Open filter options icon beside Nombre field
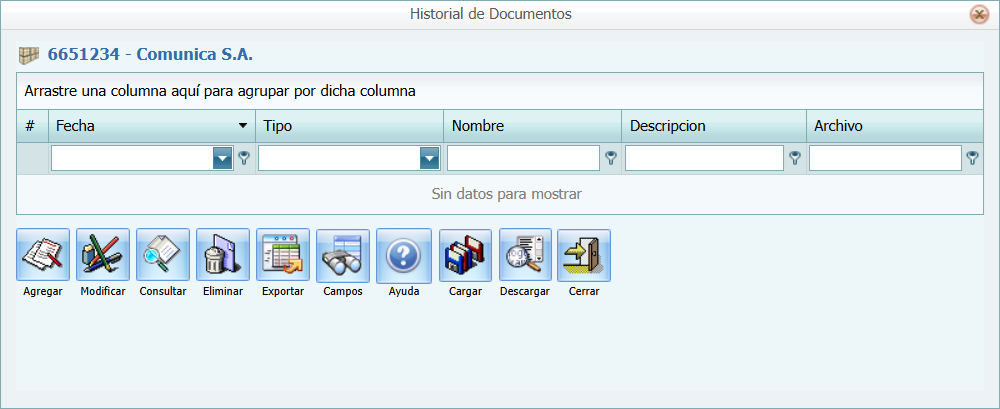 click(x=610, y=158)
